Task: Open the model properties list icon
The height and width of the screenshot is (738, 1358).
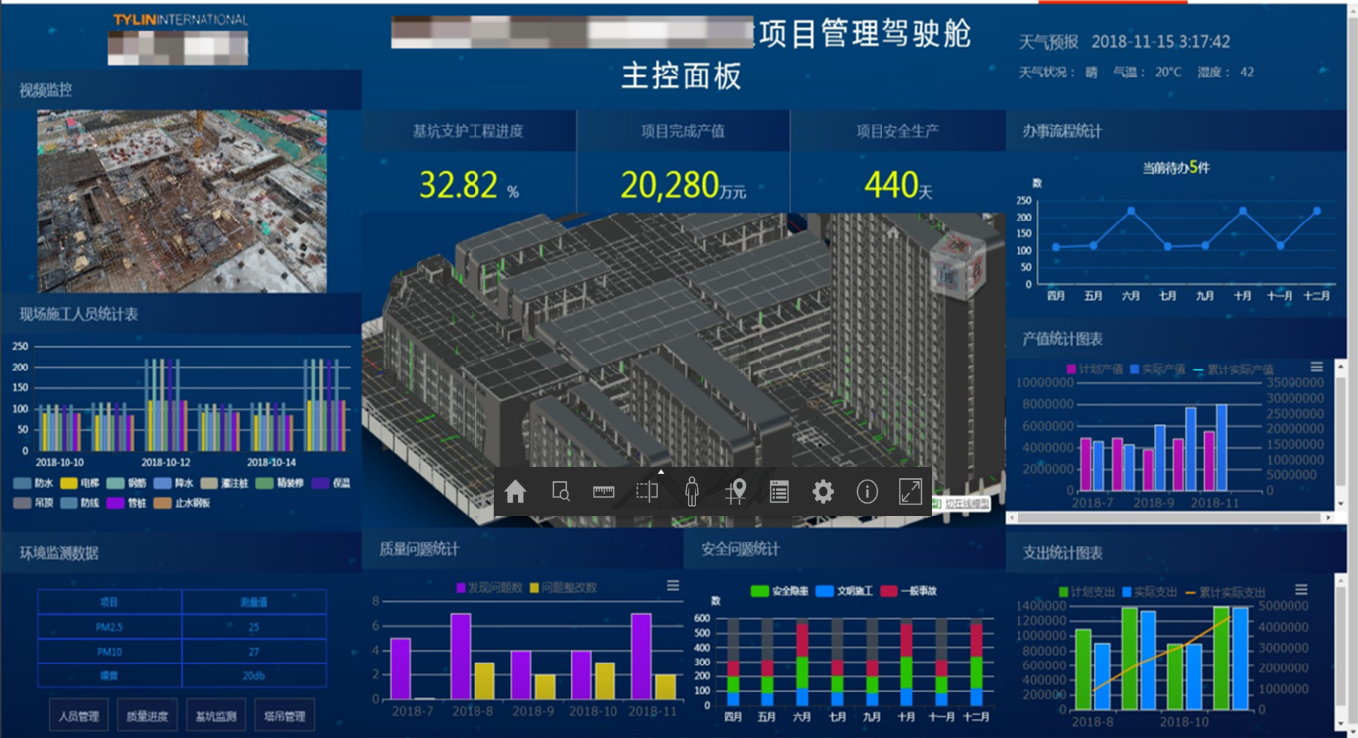Action: (x=779, y=492)
